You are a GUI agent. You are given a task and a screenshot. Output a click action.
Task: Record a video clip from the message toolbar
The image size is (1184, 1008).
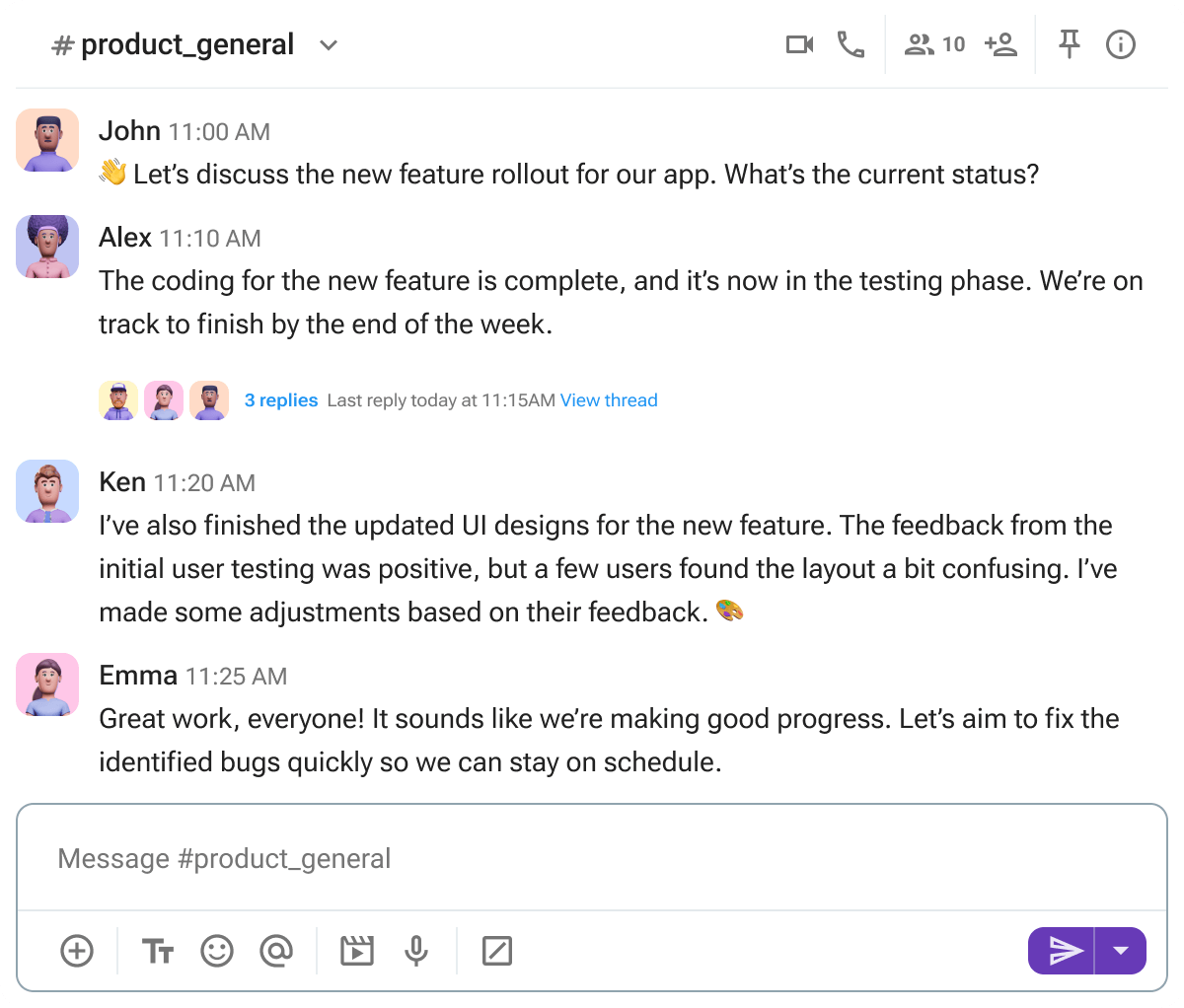click(x=357, y=951)
